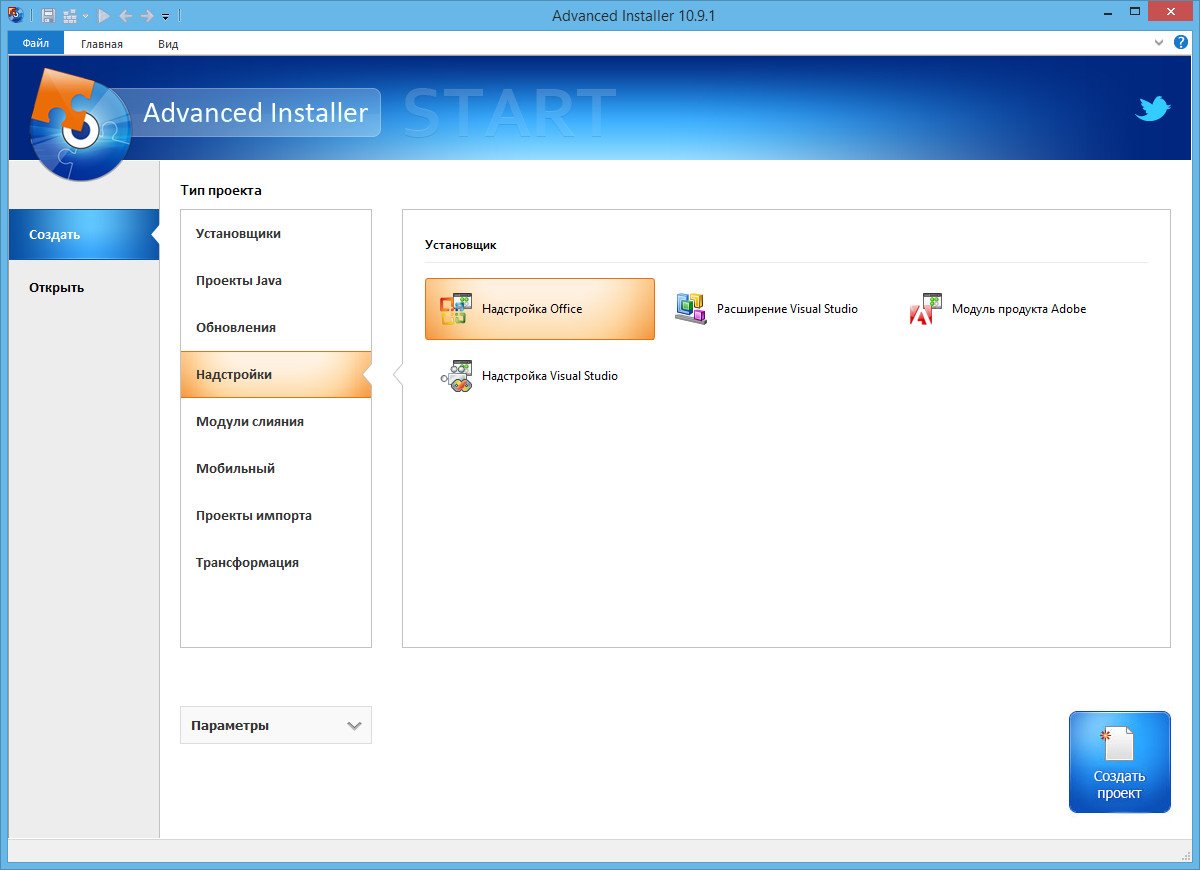This screenshot has height=870, width=1200.
Task: Choose the Обновления project type
Action: point(276,328)
